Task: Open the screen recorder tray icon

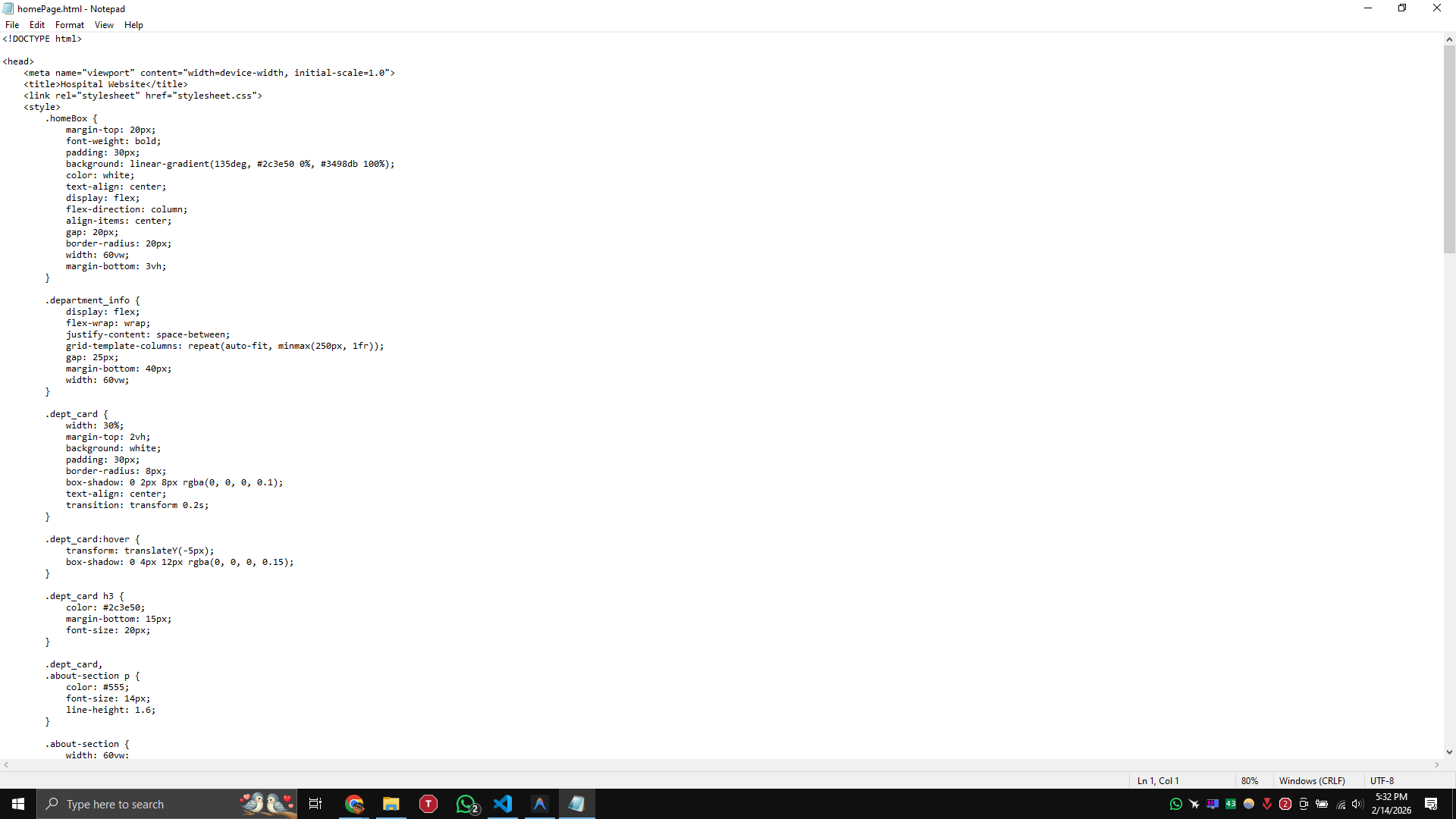Action: click(1303, 804)
